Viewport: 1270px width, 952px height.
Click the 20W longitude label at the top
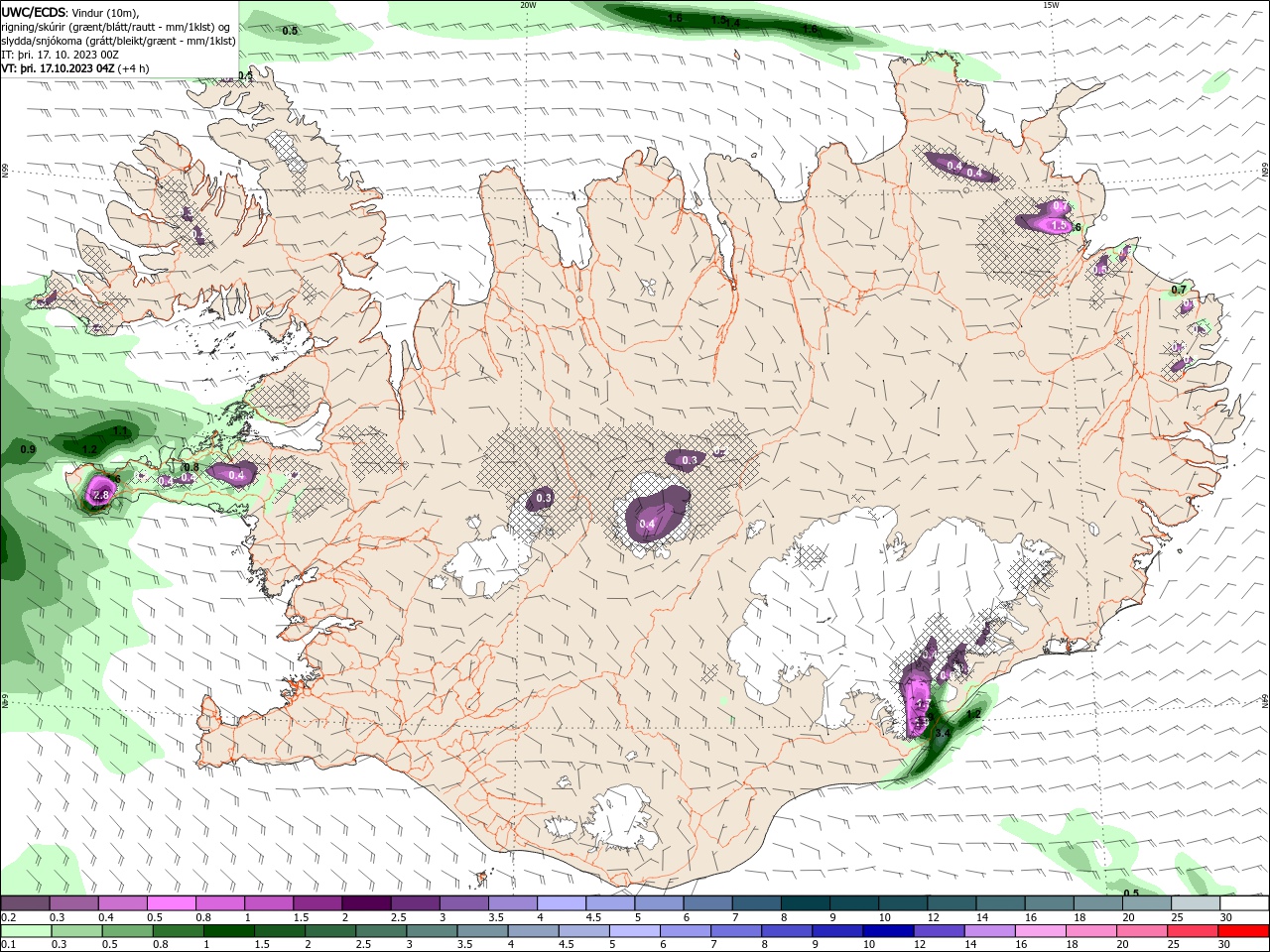[x=528, y=5]
